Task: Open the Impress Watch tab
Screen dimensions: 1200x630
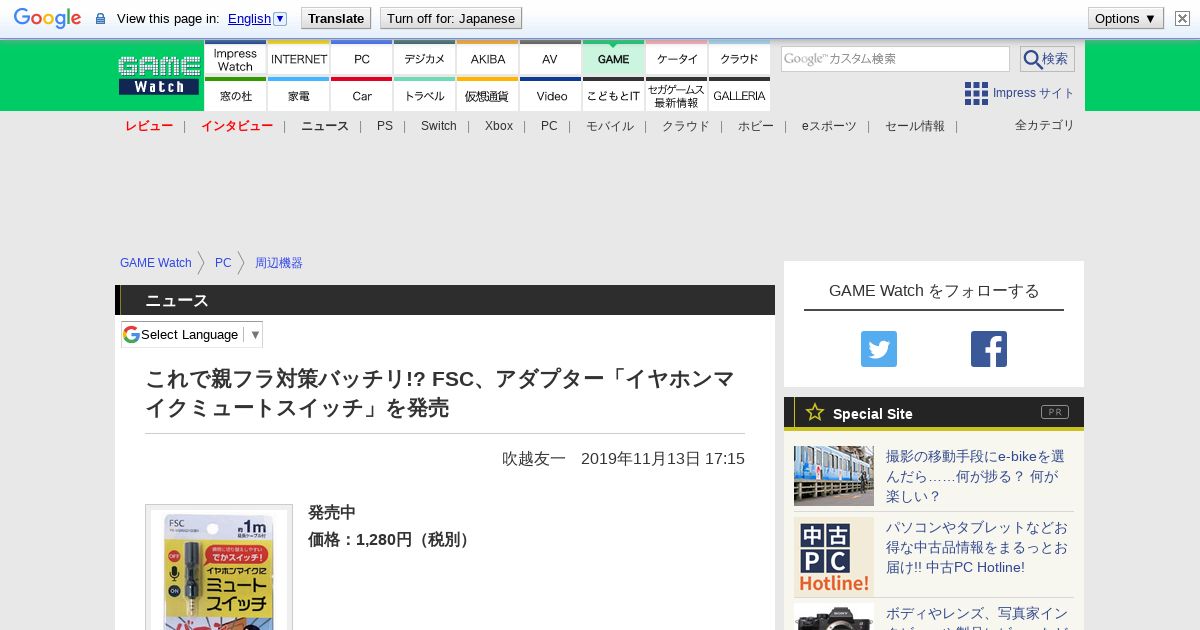Action: 235,59
